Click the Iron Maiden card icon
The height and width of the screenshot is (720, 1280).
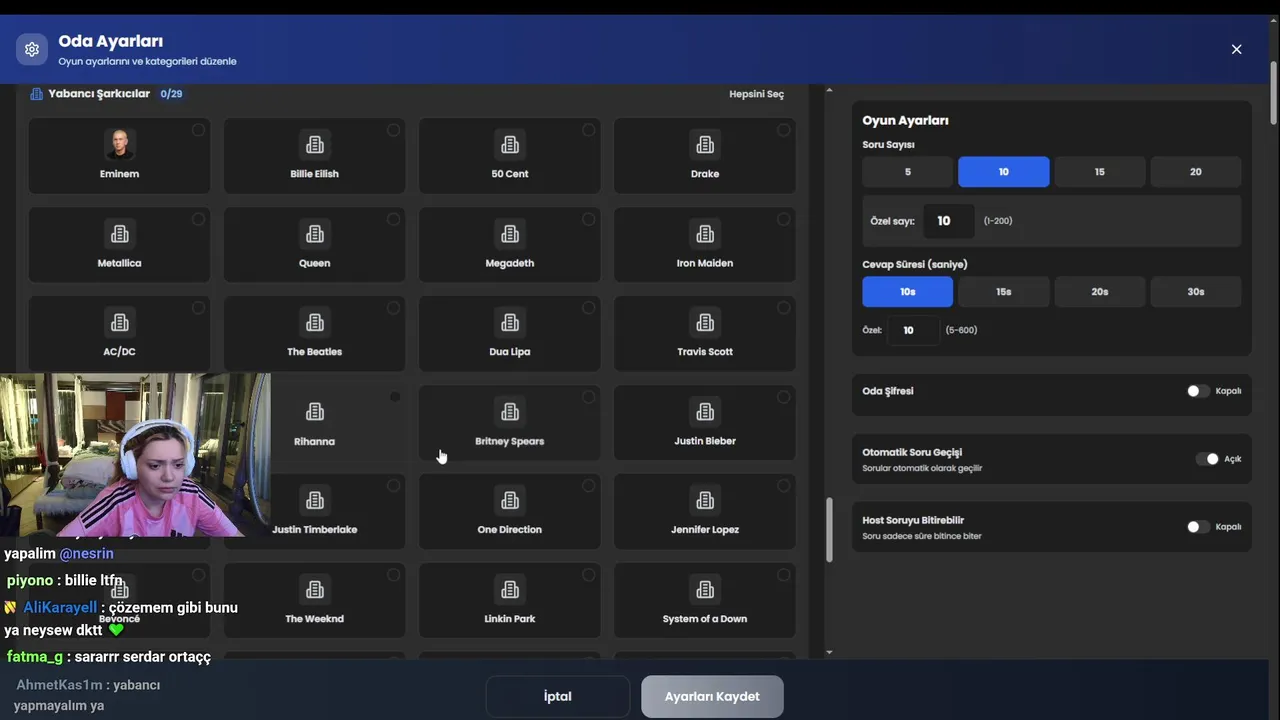click(705, 234)
